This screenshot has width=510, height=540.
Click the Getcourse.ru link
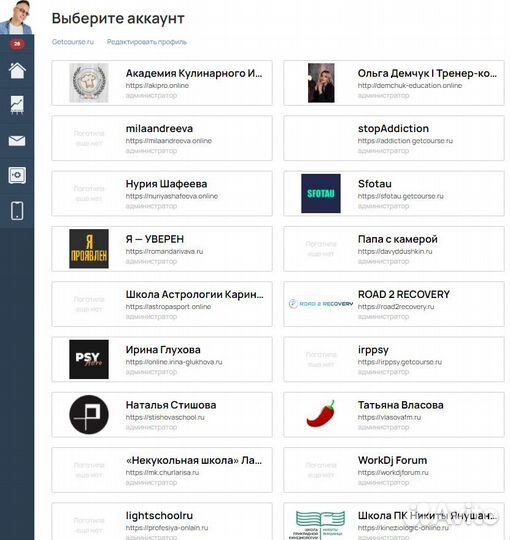pyautogui.click(x=73, y=42)
